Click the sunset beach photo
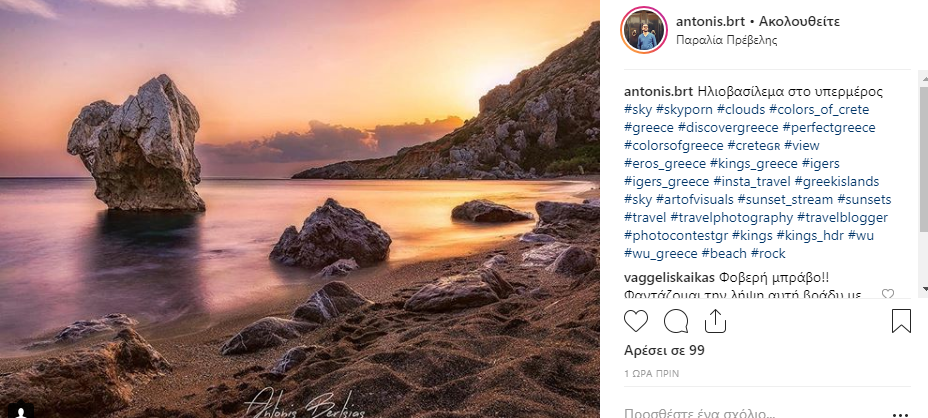 point(300,200)
